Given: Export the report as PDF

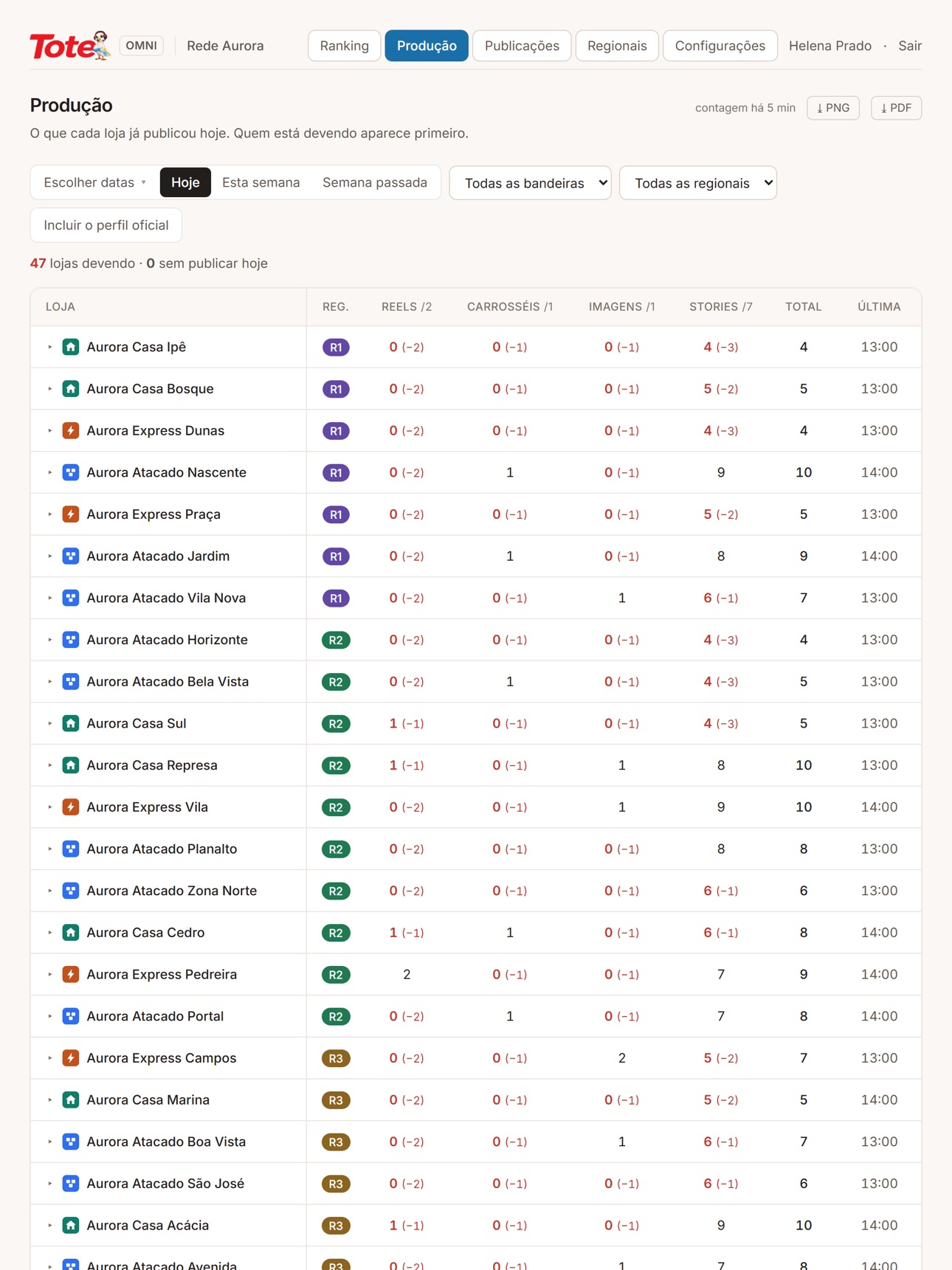Looking at the screenshot, I should pyautogui.click(x=896, y=108).
